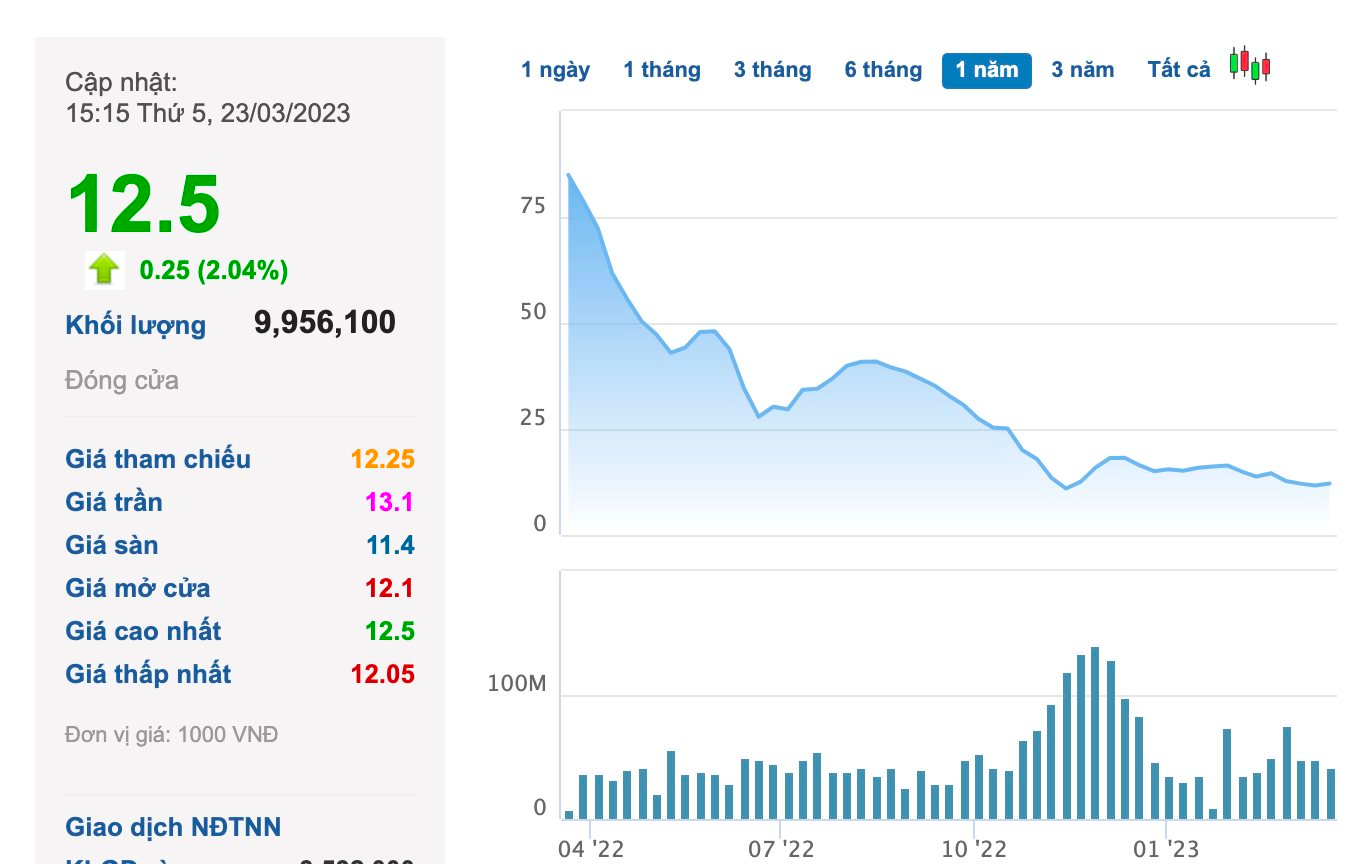Show the 3 tháng chart period
The width and height of the screenshot is (1370, 864).
click(x=772, y=70)
